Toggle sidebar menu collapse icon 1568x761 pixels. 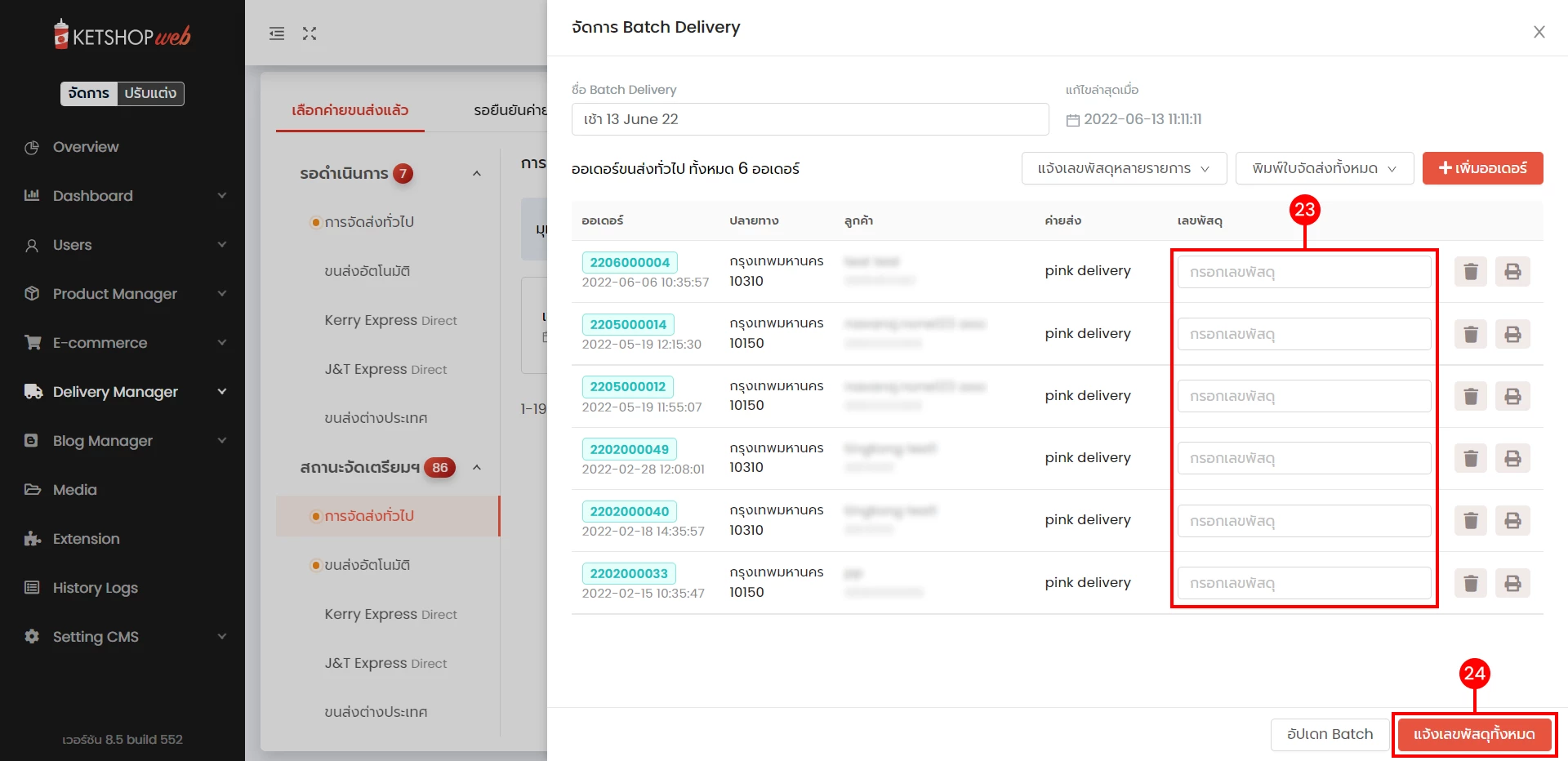[x=277, y=33]
